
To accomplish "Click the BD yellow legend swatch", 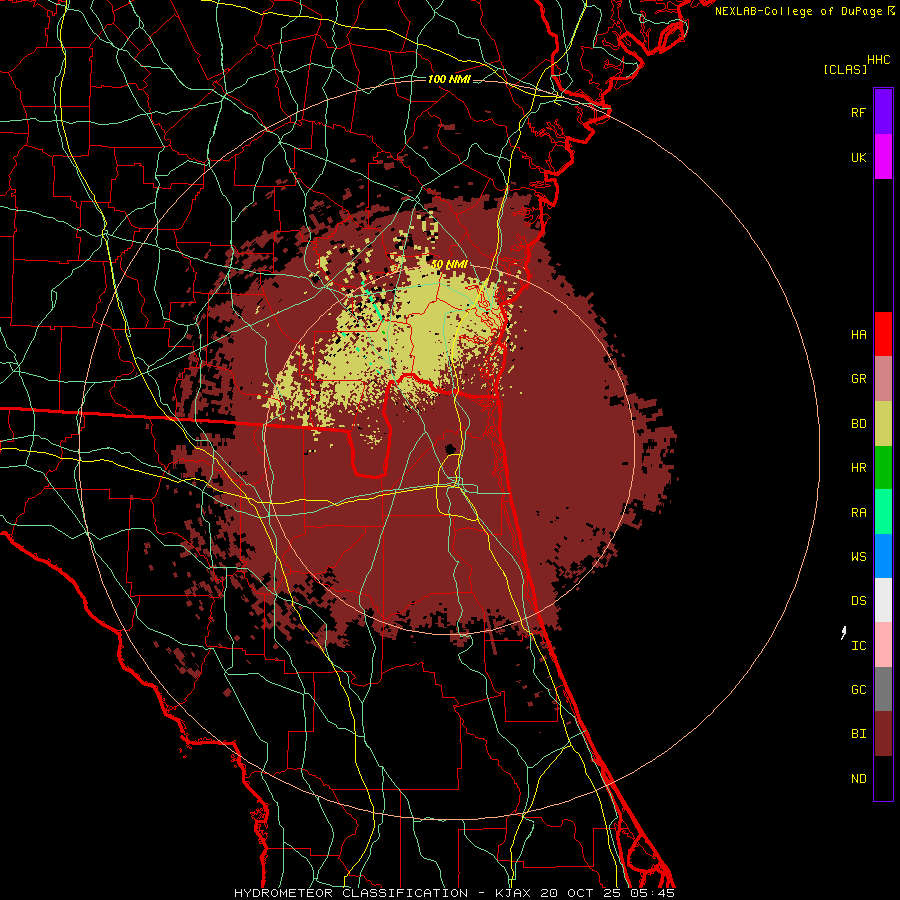I will pyautogui.click(x=883, y=424).
